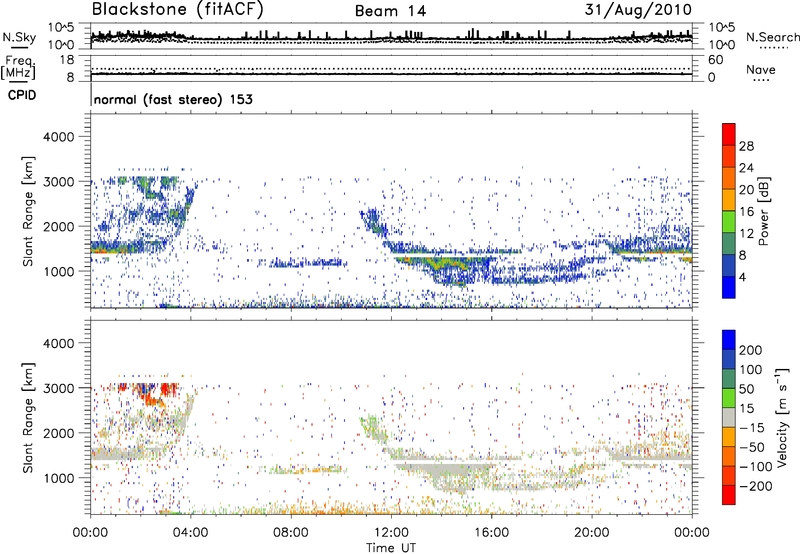Image resolution: width=800 pixels, height=554 pixels.
Task: Click the '60' tick on the Nave axis
Action: pyautogui.click(x=715, y=60)
